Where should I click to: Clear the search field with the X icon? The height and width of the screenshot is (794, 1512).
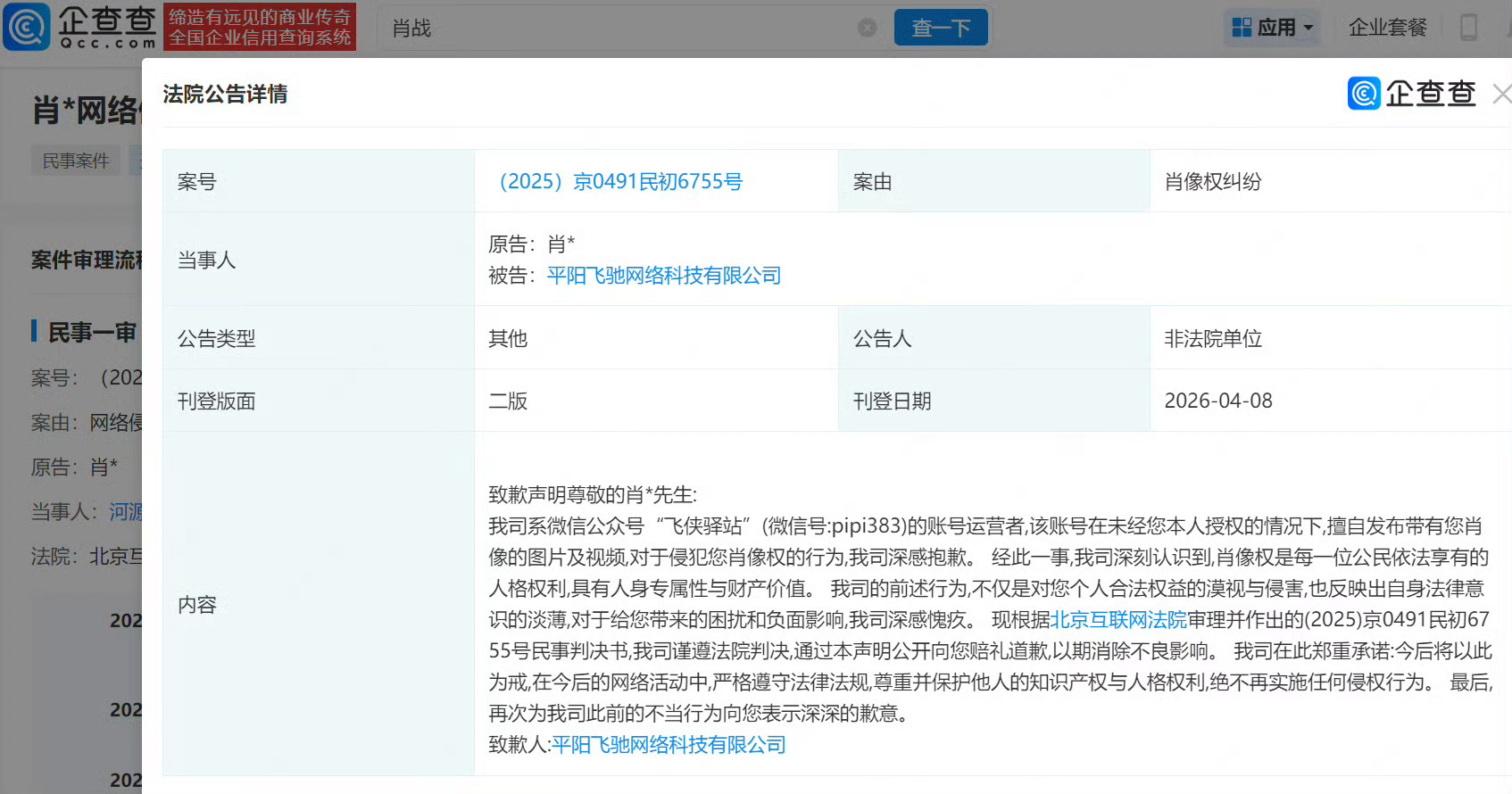pos(867,28)
